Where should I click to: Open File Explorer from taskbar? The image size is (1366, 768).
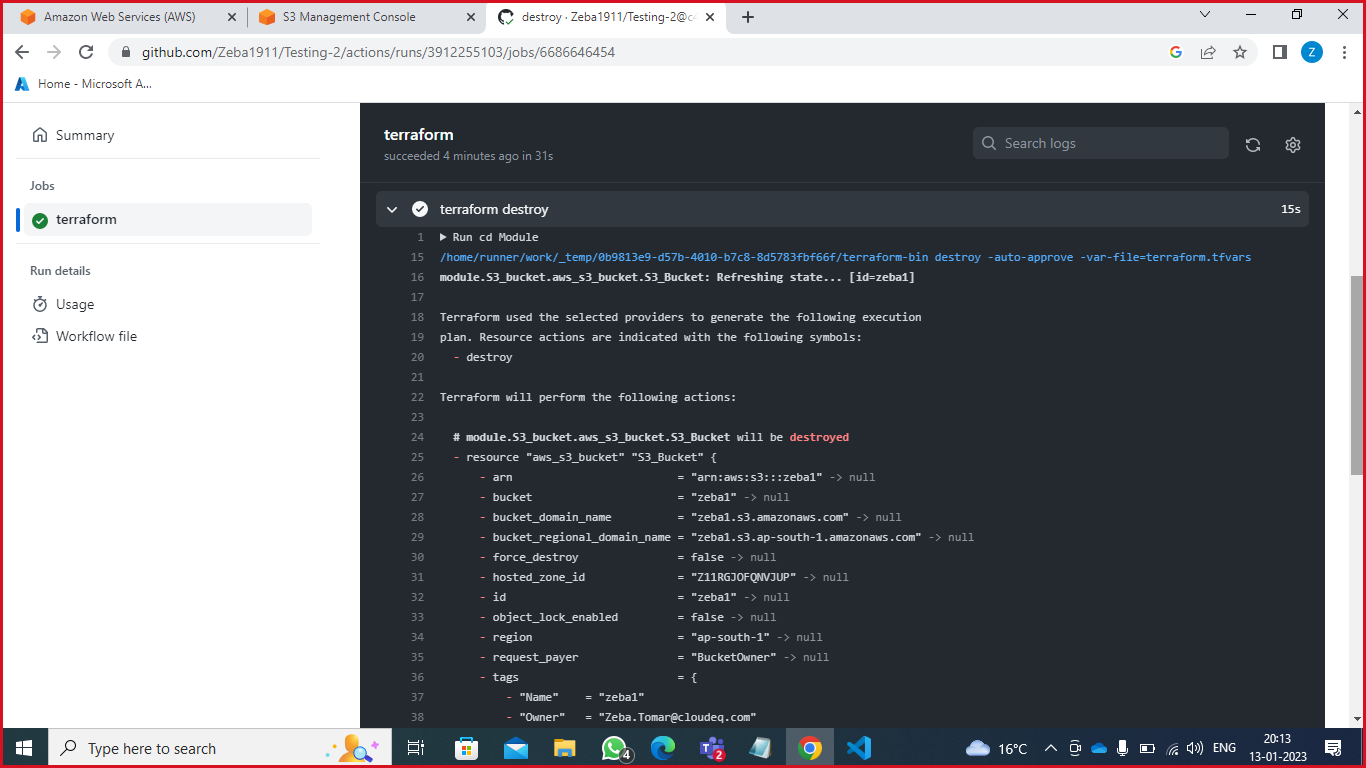point(565,748)
